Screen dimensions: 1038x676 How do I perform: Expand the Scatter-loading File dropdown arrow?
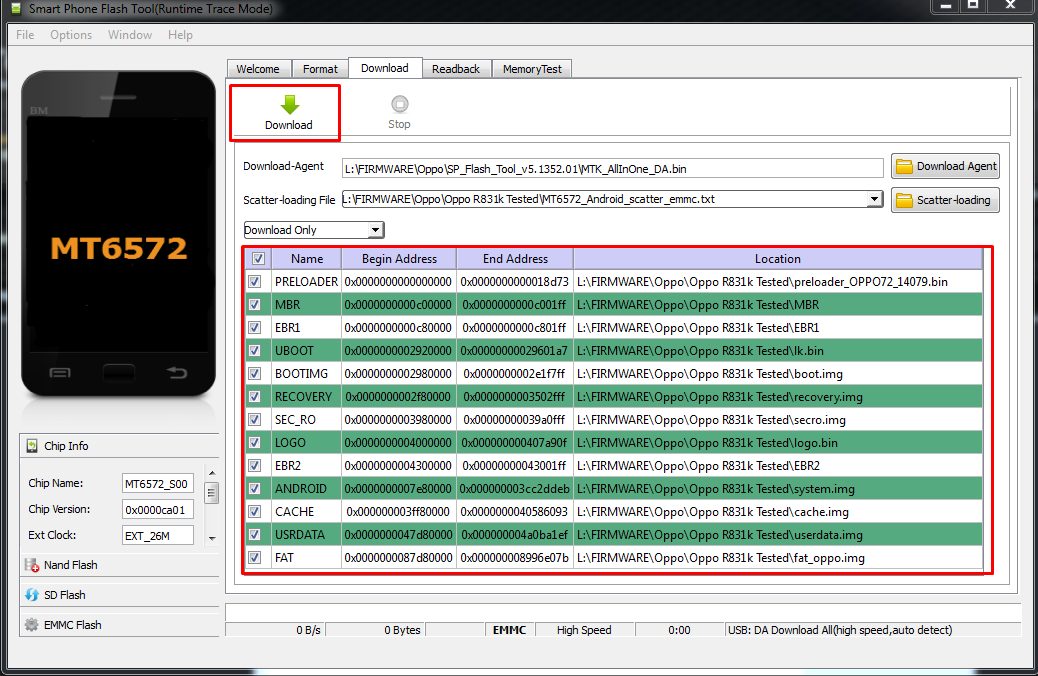tap(874, 199)
